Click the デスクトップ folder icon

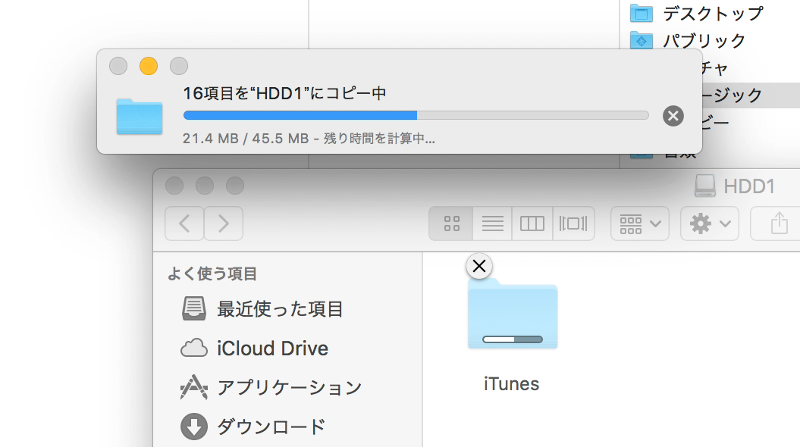(x=641, y=14)
